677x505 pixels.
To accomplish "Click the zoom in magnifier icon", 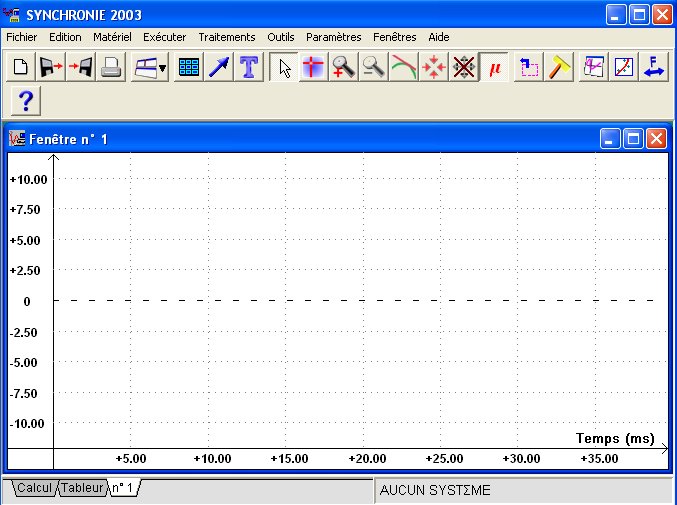I will point(344,68).
